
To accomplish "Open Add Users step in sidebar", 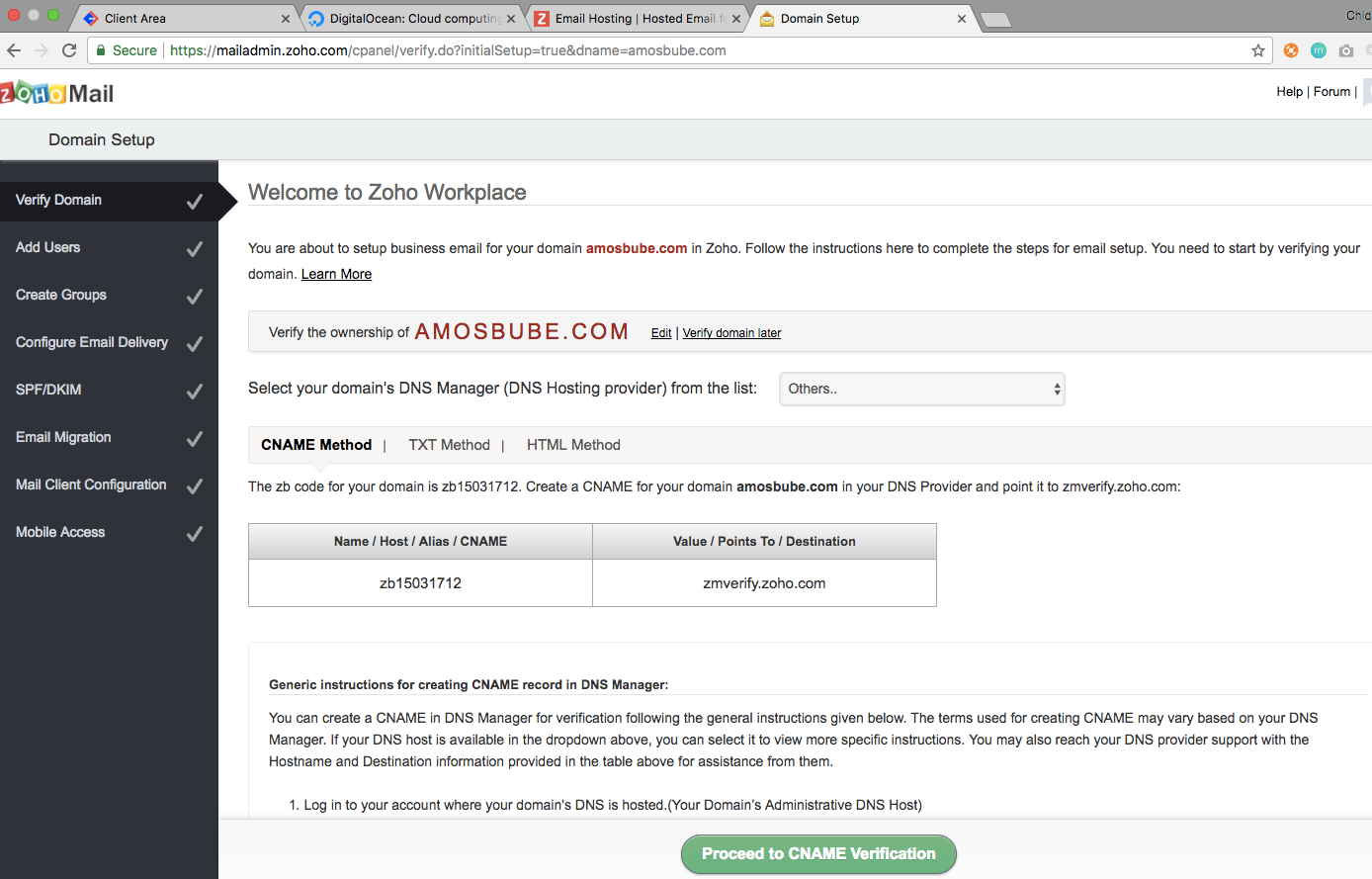I will 109,248.
